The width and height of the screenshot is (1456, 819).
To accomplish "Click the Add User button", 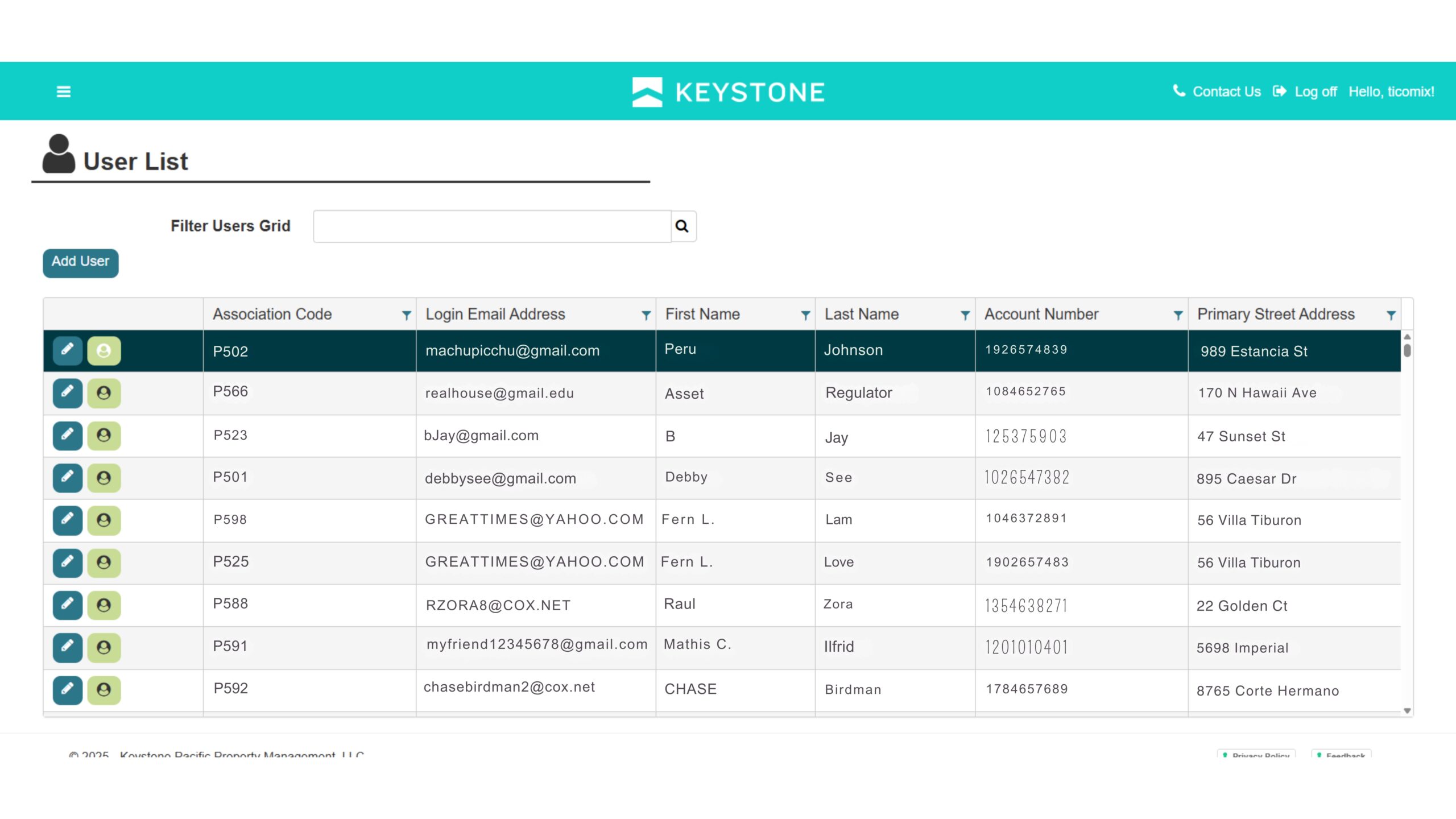I will 81,263.
